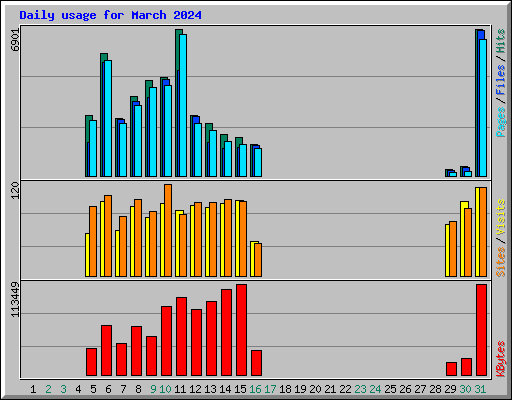This screenshot has height=400, width=512.
Task: Click the Files legend label
Action: point(500,80)
